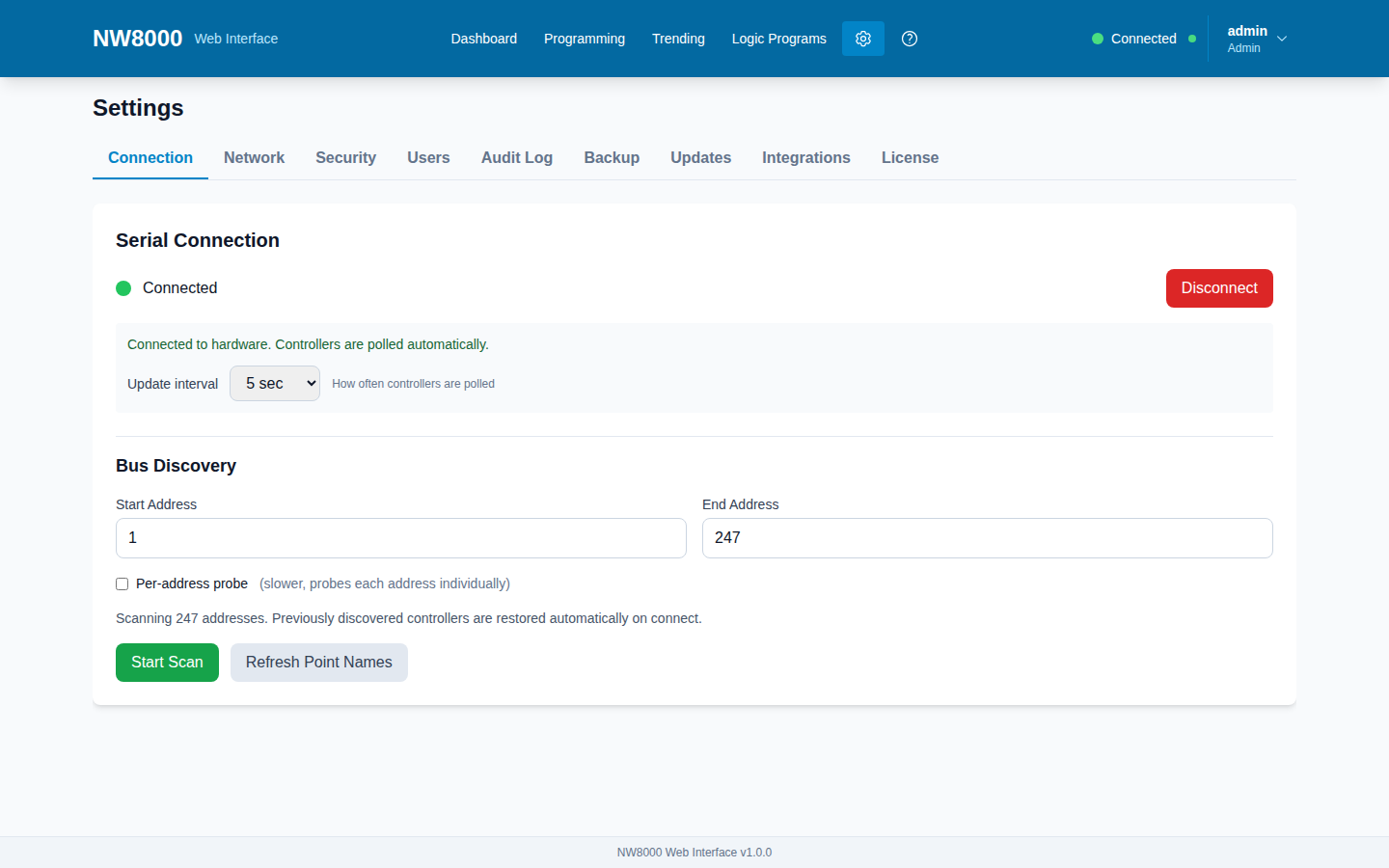
Task: Click the 'Connected to hardware' message
Action: pyautogui.click(x=308, y=344)
